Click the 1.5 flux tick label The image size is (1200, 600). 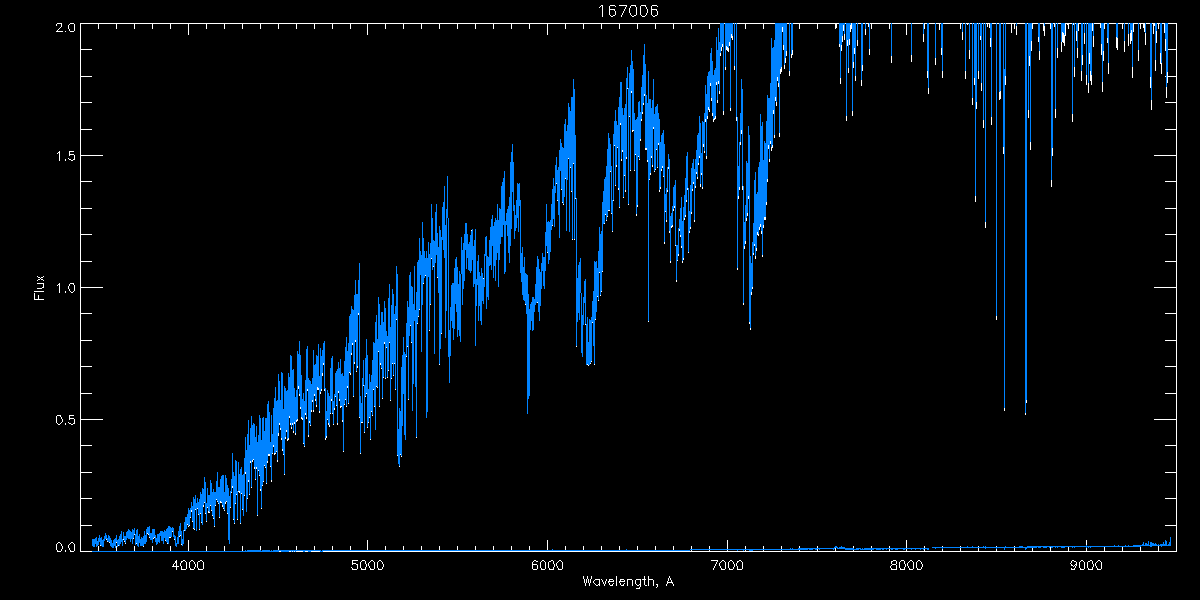click(65, 156)
